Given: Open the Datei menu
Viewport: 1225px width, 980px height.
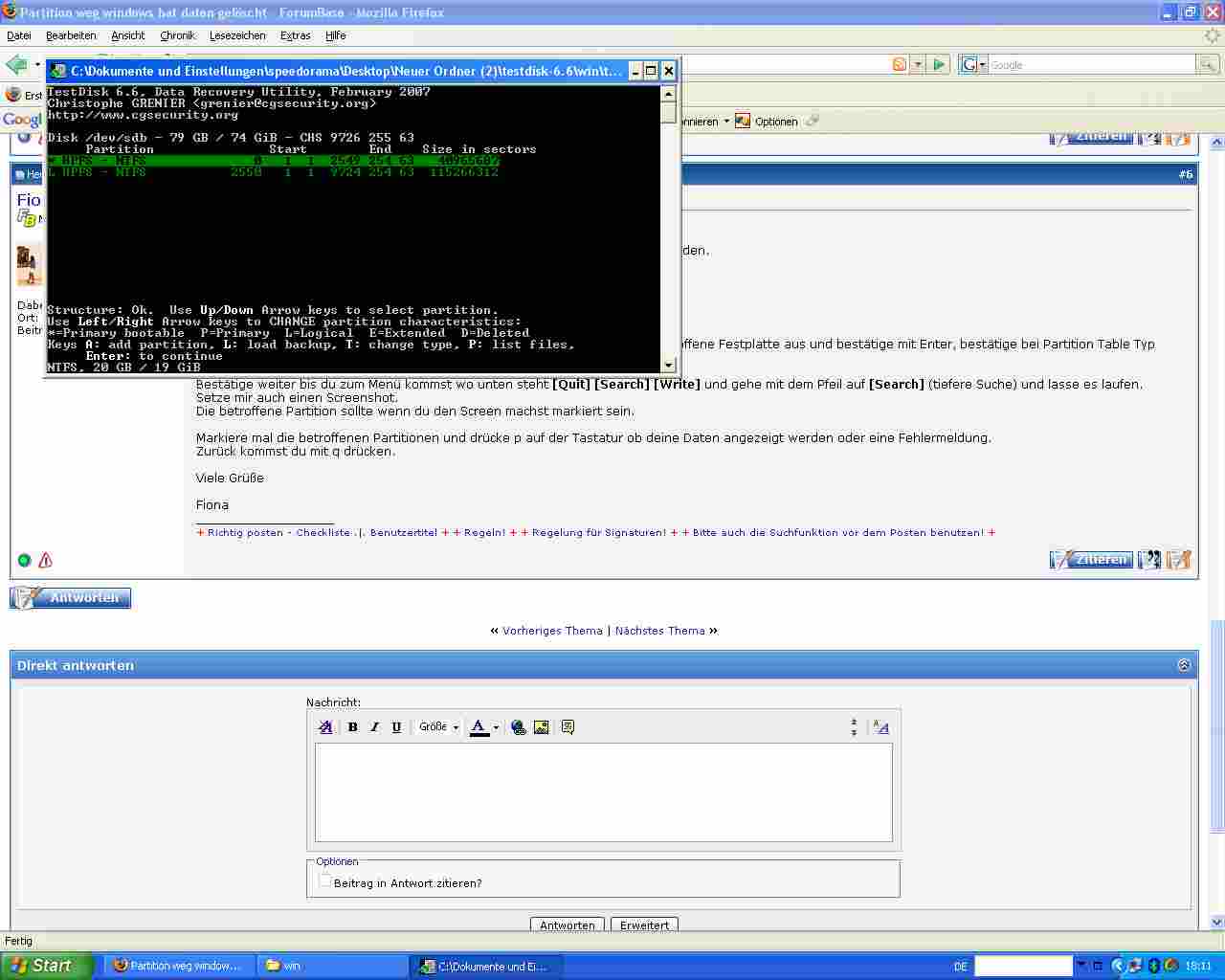Looking at the screenshot, I should coord(19,35).
